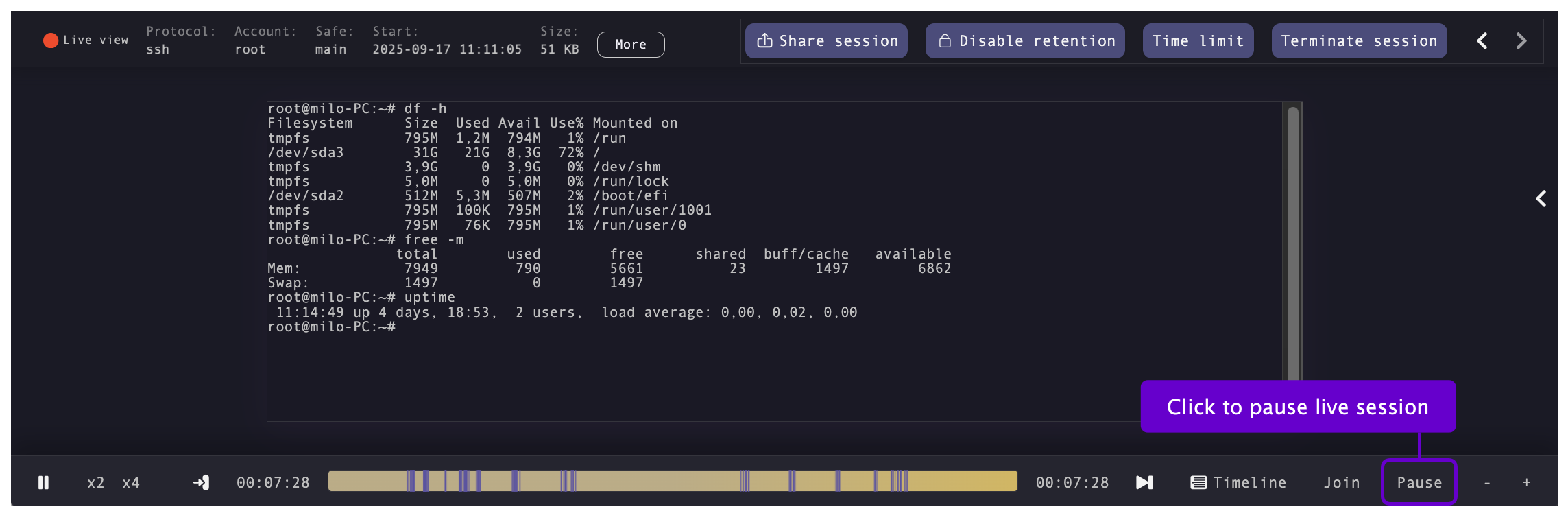The image size is (1568, 522).
Task: Click the skip to end icon
Action: pos(1144,483)
